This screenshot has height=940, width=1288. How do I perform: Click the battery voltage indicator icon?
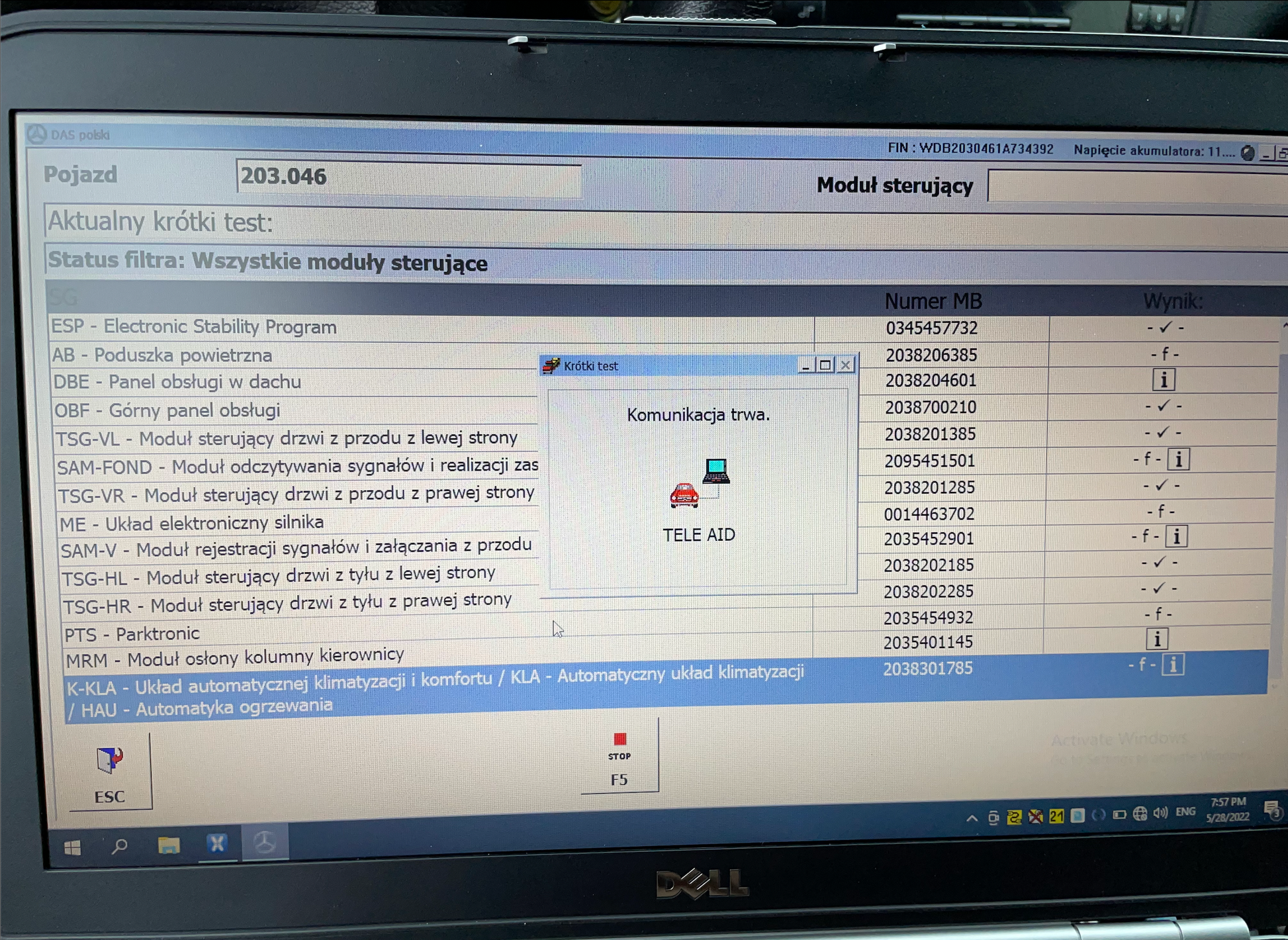point(1247,153)
